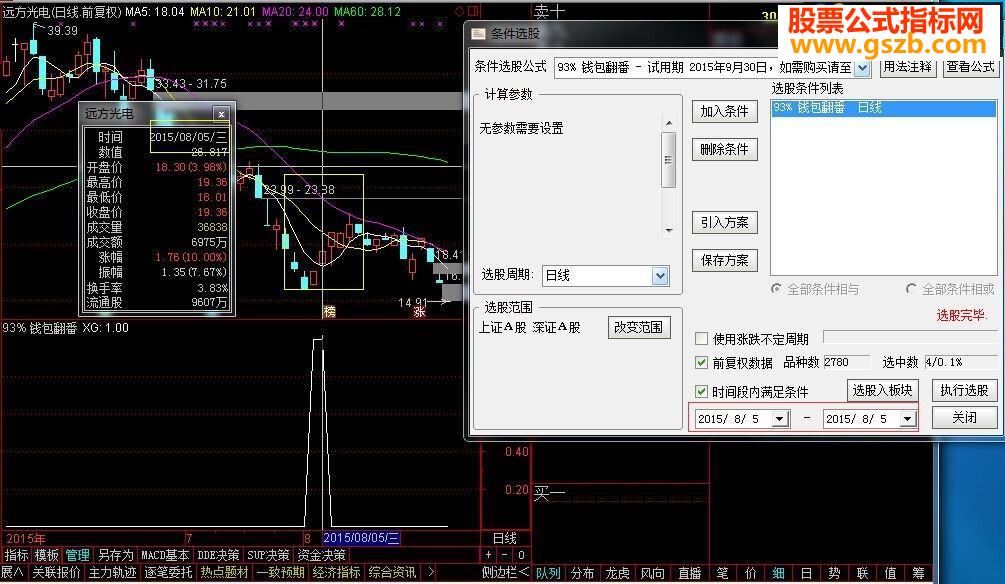
Task: Select SUP决策 indicator tab
Action: tap(268, 555)
